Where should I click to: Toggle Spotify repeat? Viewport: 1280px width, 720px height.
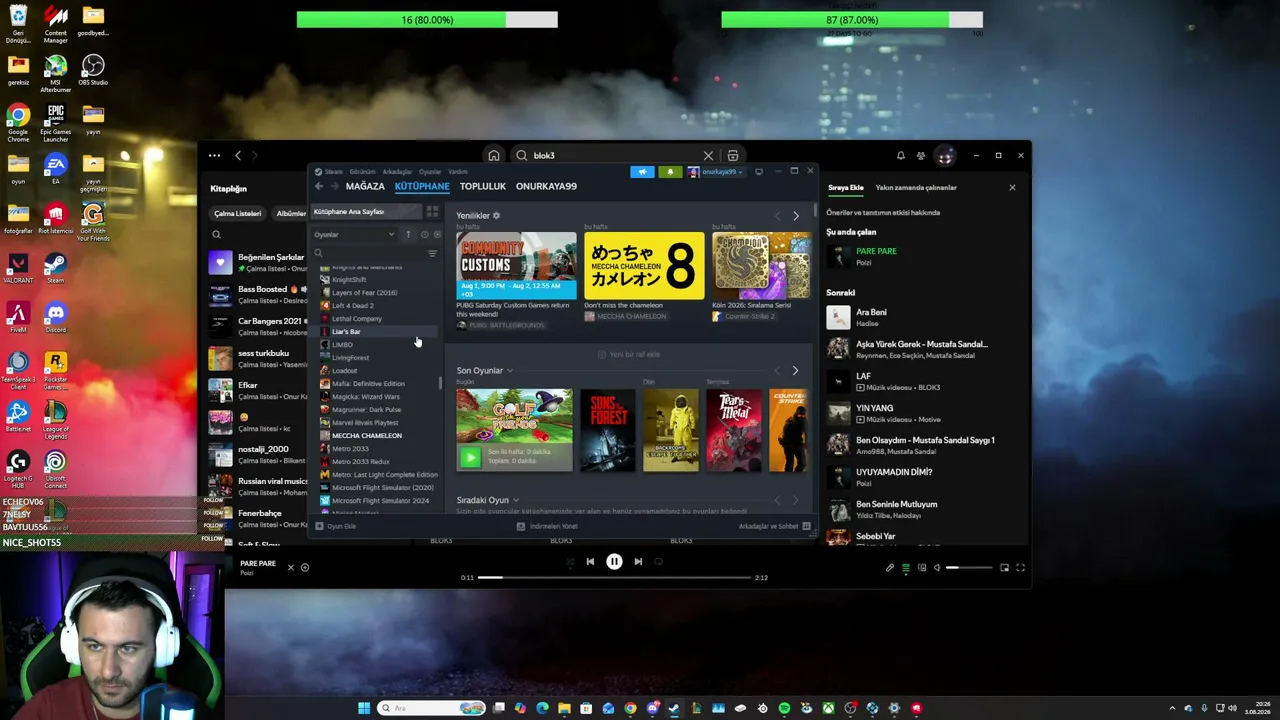pyautogui.click(x=658, y=562)
